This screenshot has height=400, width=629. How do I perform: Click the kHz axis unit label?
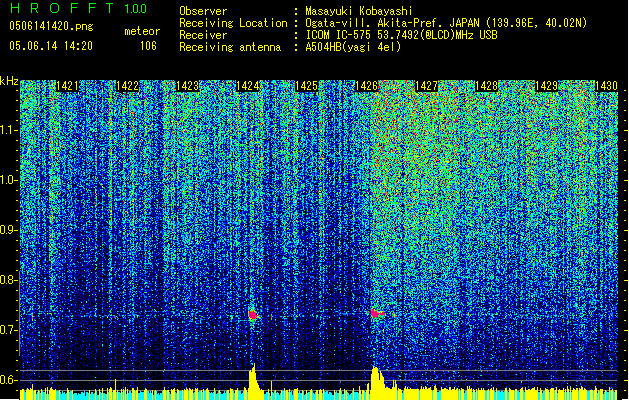9,81
